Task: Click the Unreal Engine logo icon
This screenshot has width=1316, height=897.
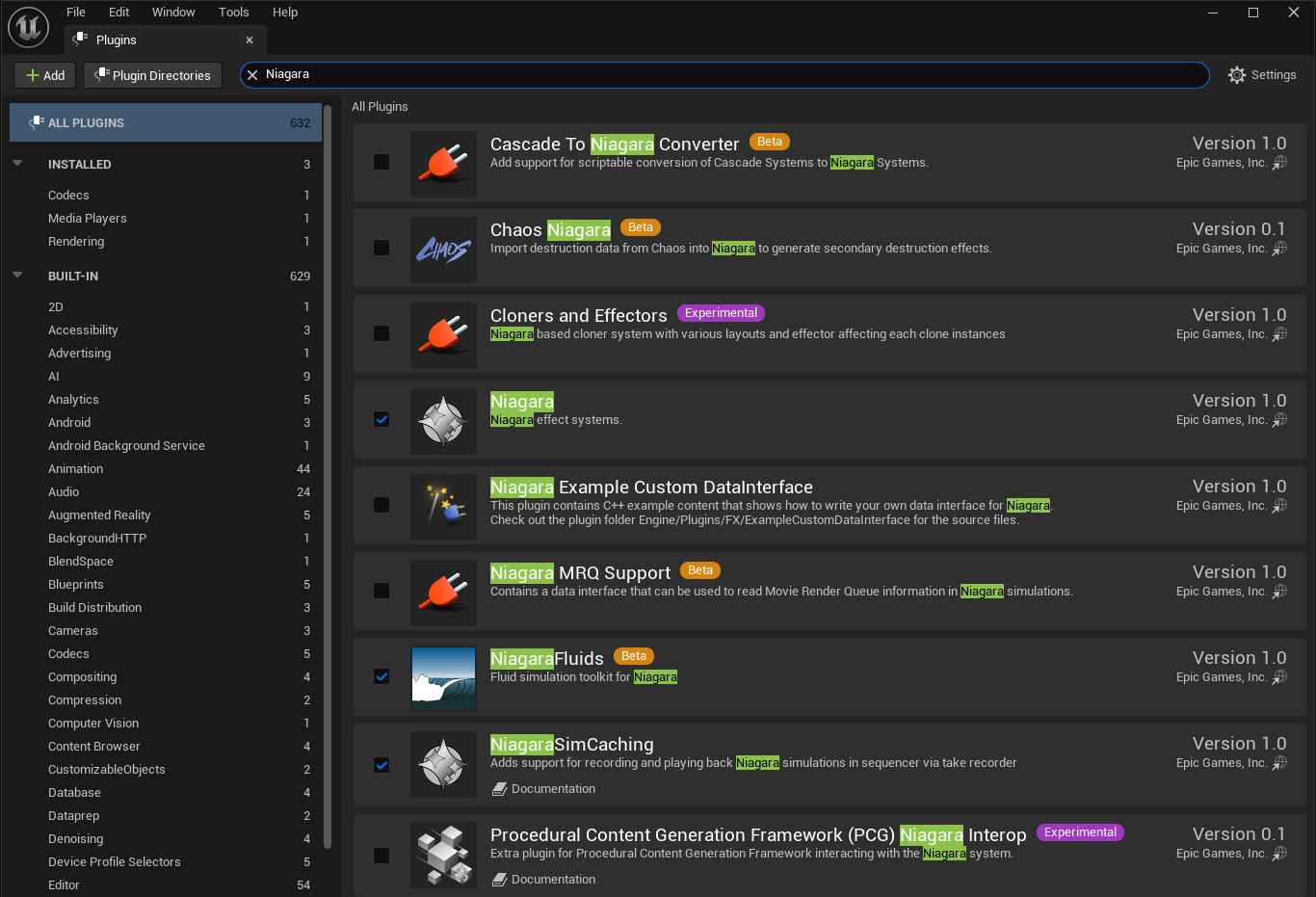Action: 28,27
